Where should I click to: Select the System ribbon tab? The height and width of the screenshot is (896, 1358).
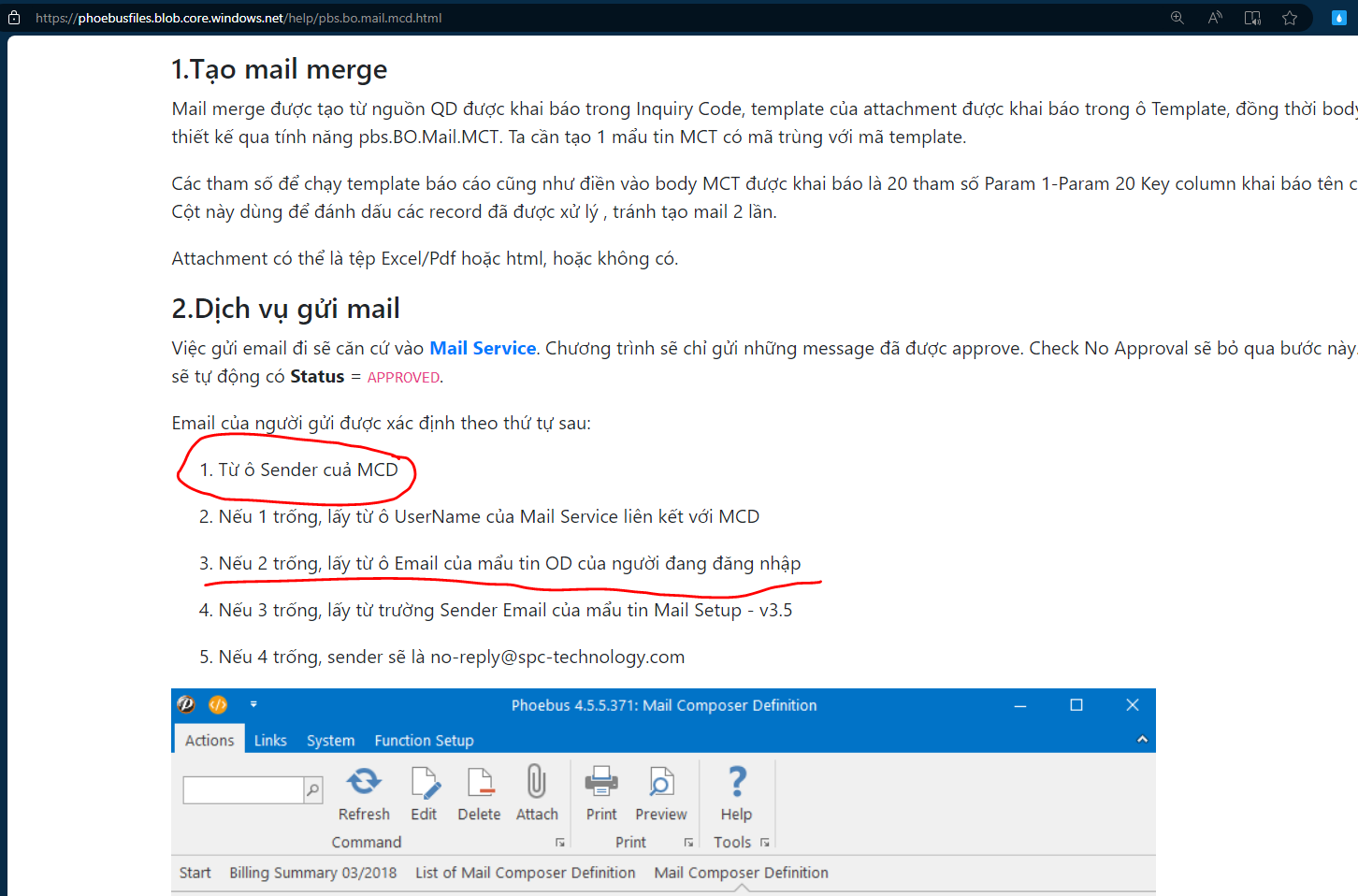[330, 740]
